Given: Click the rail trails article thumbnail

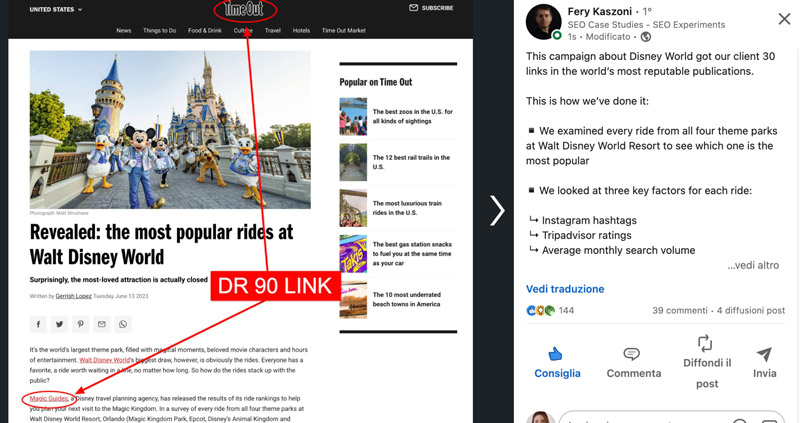Looking at the screenshot, I should (353, 162).
